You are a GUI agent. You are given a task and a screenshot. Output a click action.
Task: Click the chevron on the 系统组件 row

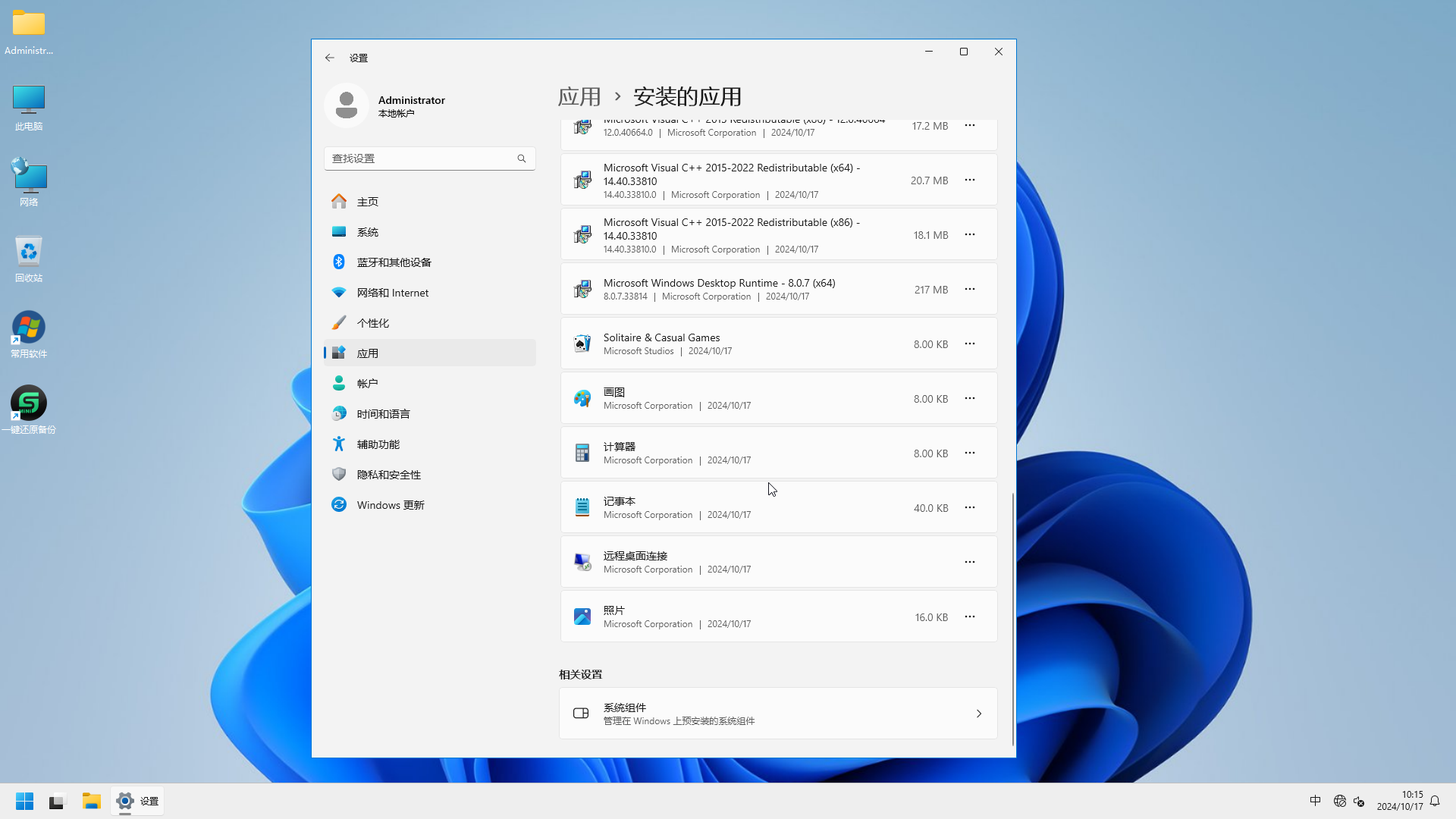coord(979,714)
